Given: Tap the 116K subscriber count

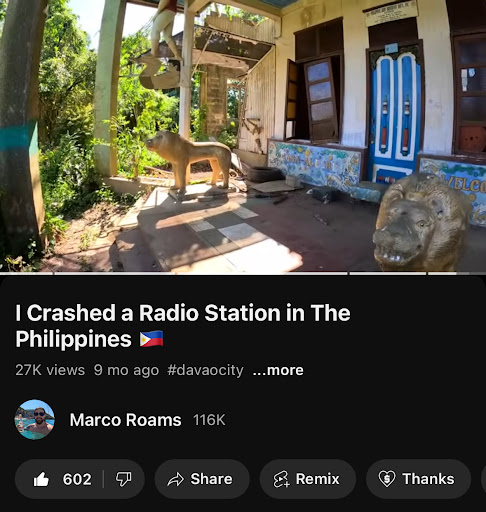Looking at the screenshot, I should (x=209, y=420).
